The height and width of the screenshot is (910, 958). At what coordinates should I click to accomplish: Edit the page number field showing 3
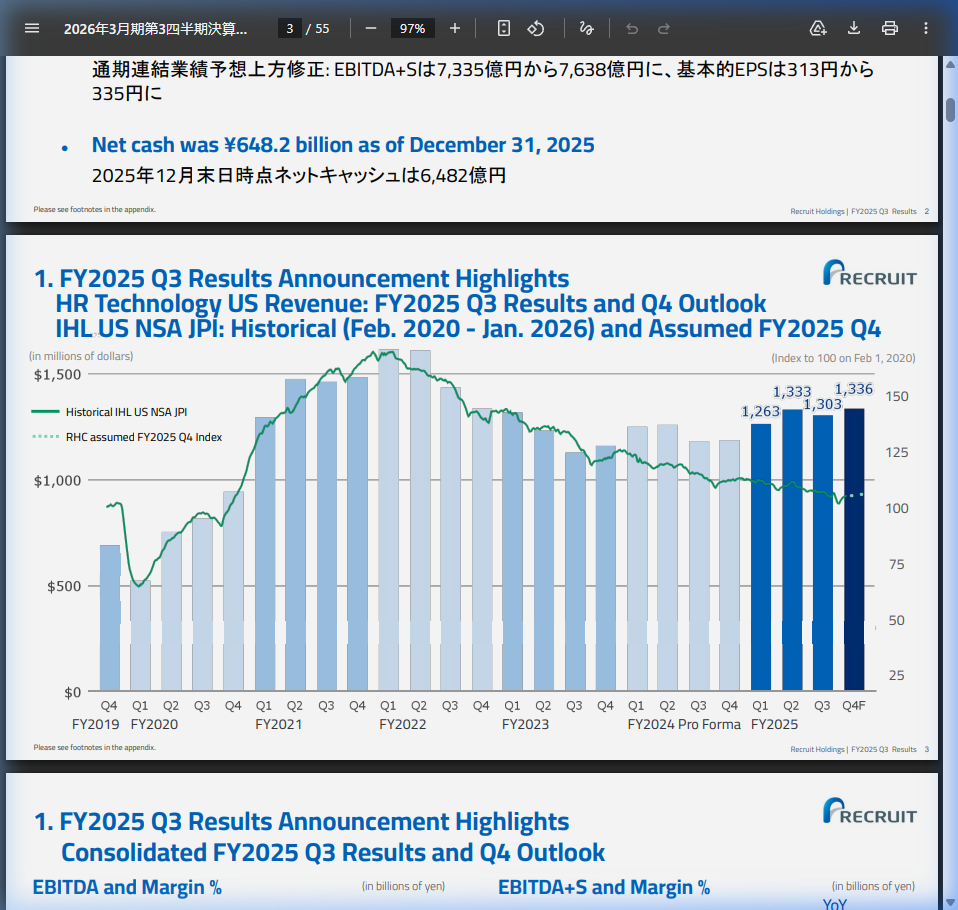[x=290, y=28]
